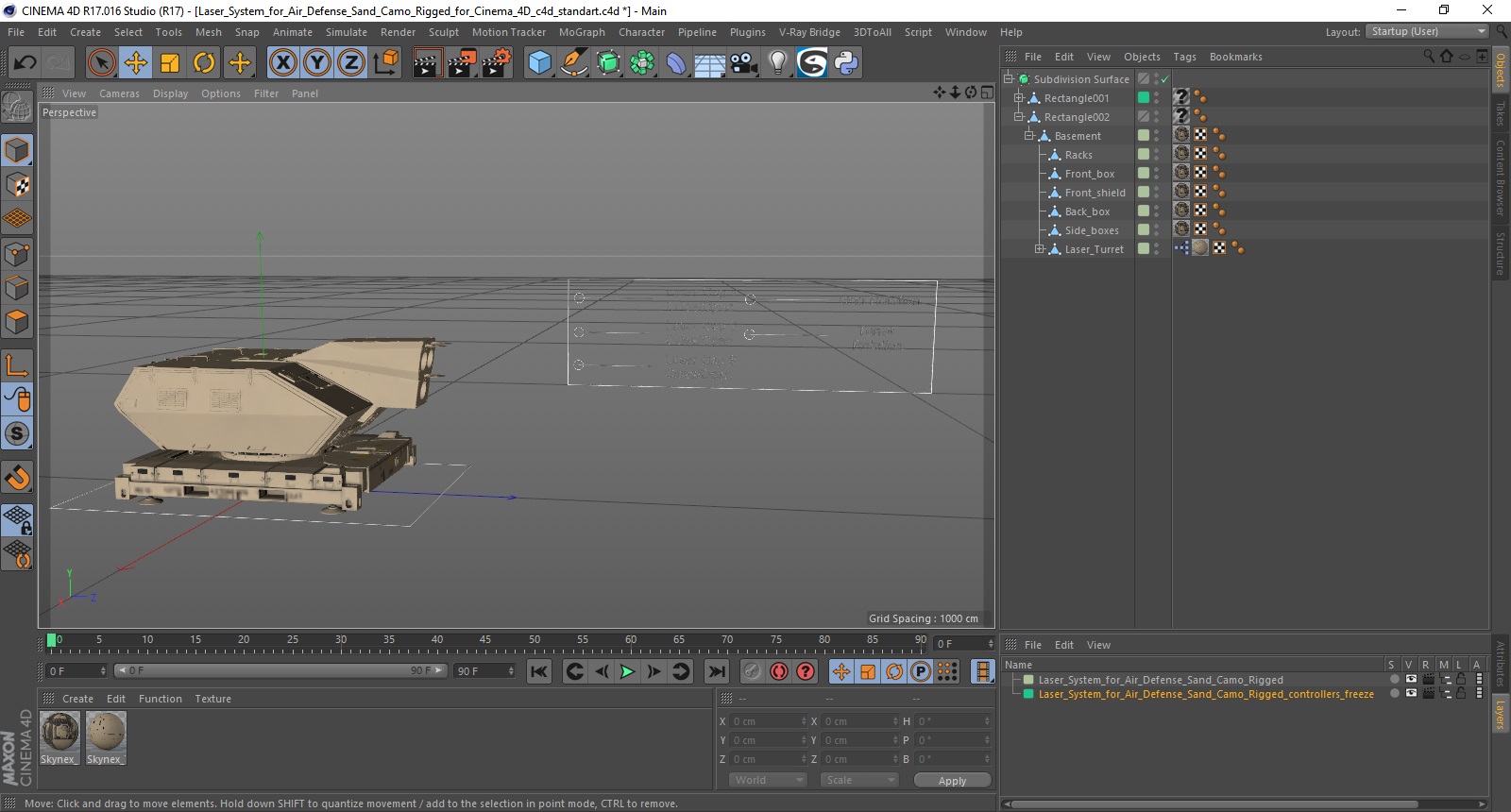1511x812 pixels.
Task: Add a Light object
Action: click(778, 63)
